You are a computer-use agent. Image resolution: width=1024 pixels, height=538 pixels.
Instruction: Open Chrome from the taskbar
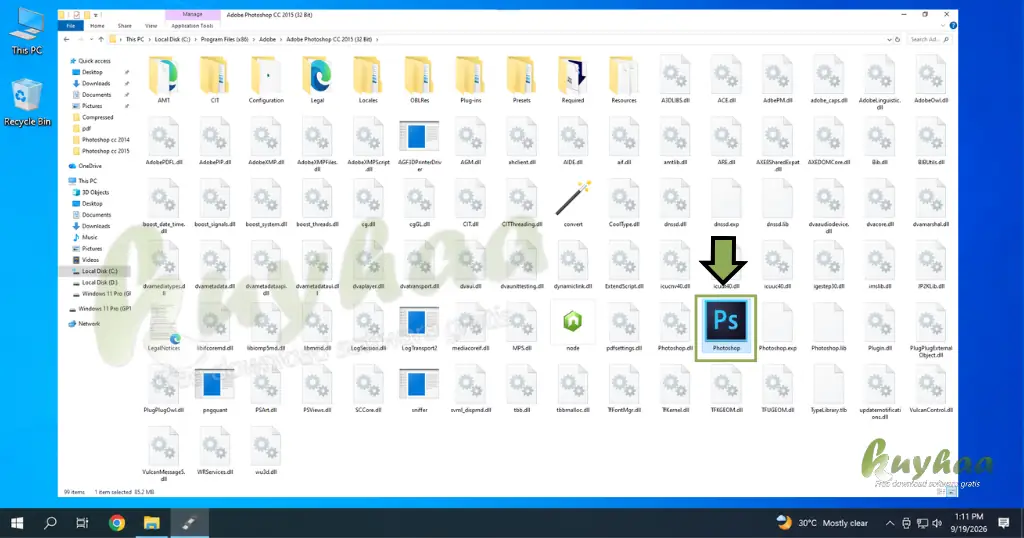117,522
